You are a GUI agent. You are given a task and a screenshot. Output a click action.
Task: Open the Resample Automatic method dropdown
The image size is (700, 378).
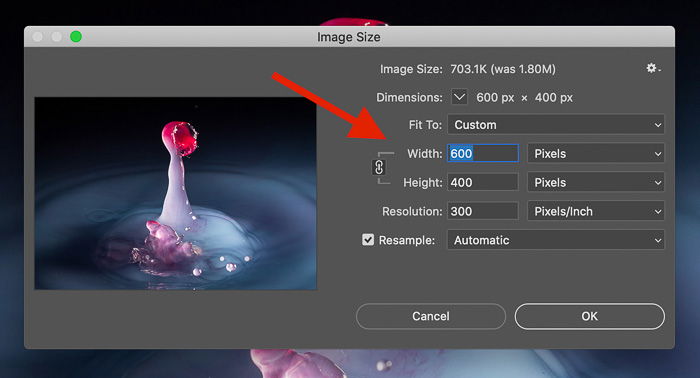[556, 240]
